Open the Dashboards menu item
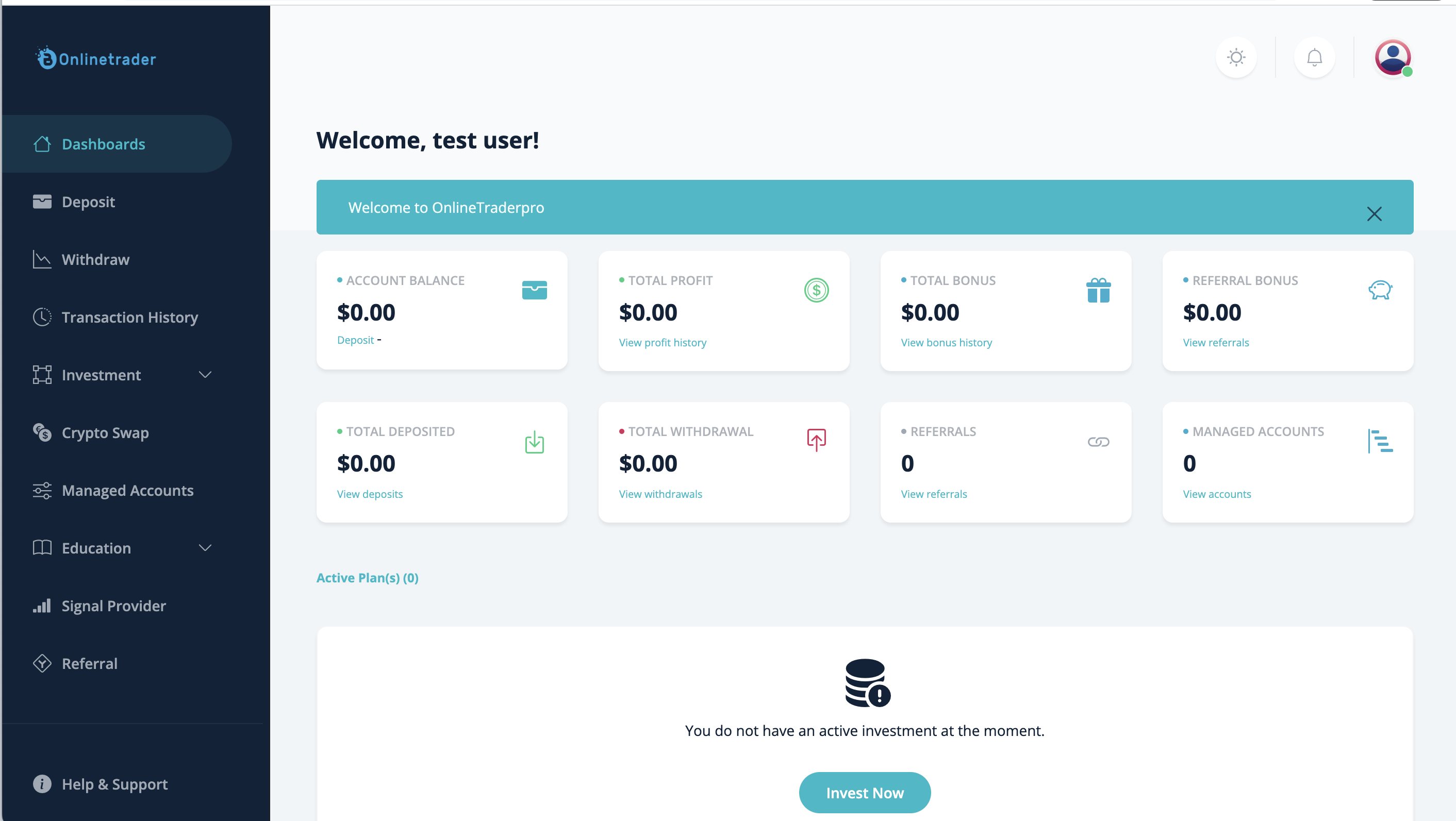Viewport: 1456px width, 821px height. click(x=103, y=144)
